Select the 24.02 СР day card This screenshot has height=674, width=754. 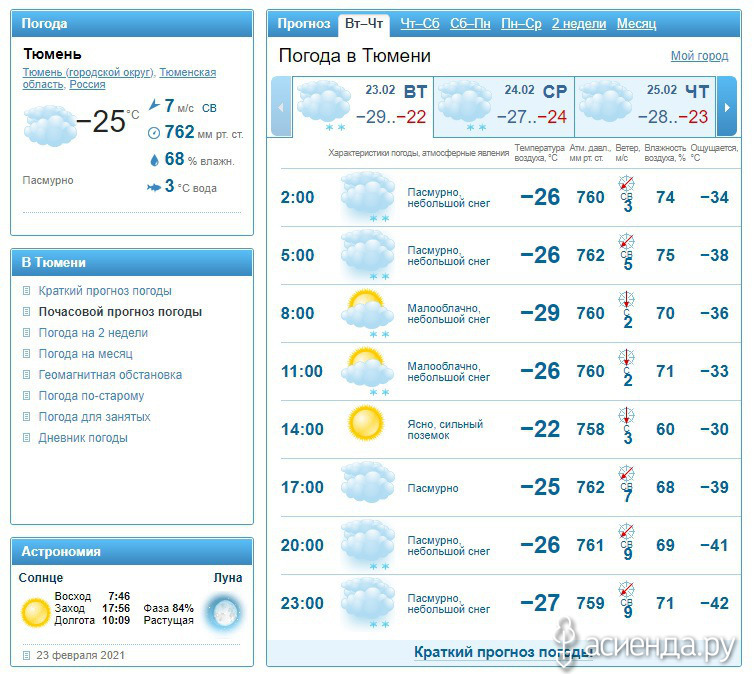(503, 107)
